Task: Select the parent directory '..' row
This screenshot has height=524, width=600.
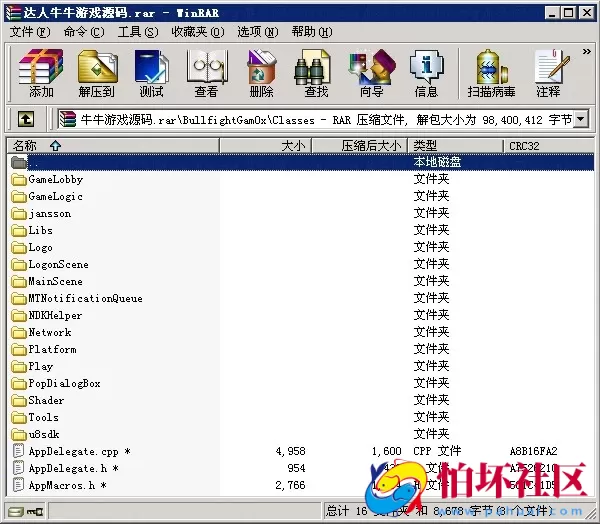Action: (x=301, y=162)
